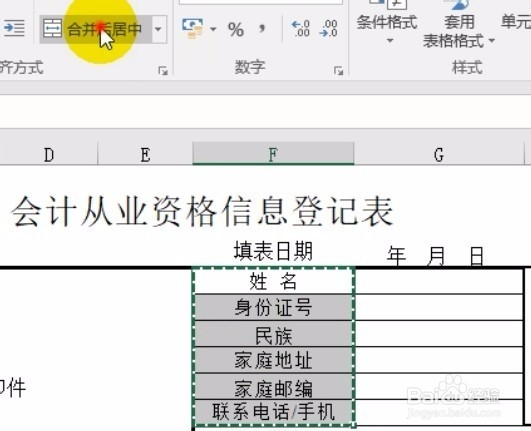Open the Merge & Center dropdown arrow

click(x=158, y=29)
